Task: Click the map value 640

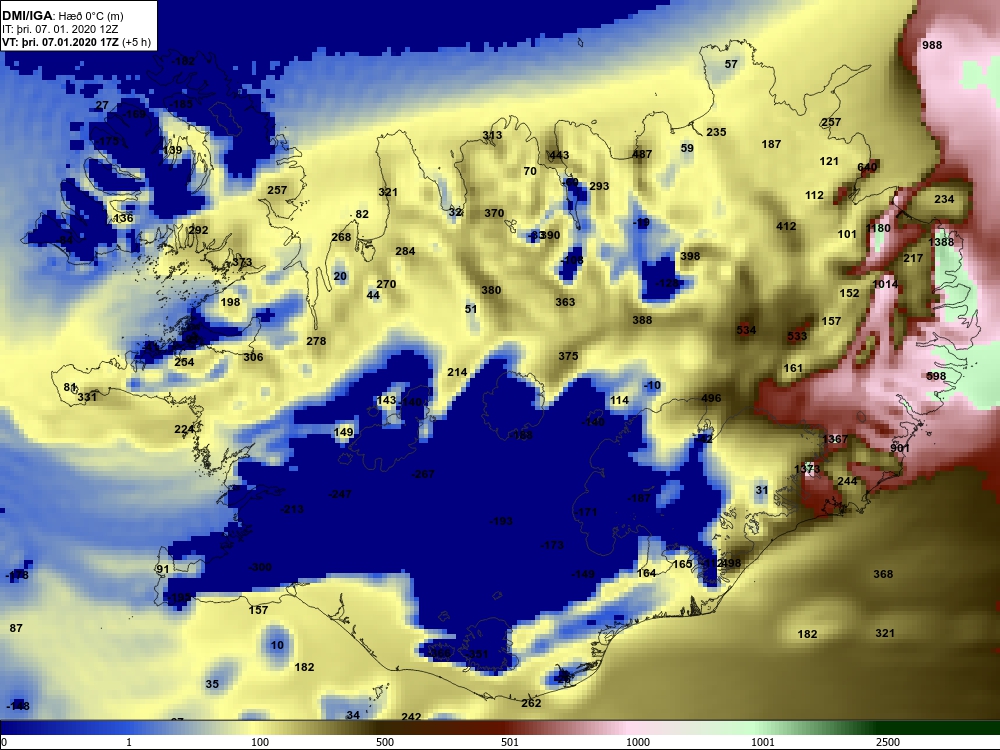Action: click(867, 167)
